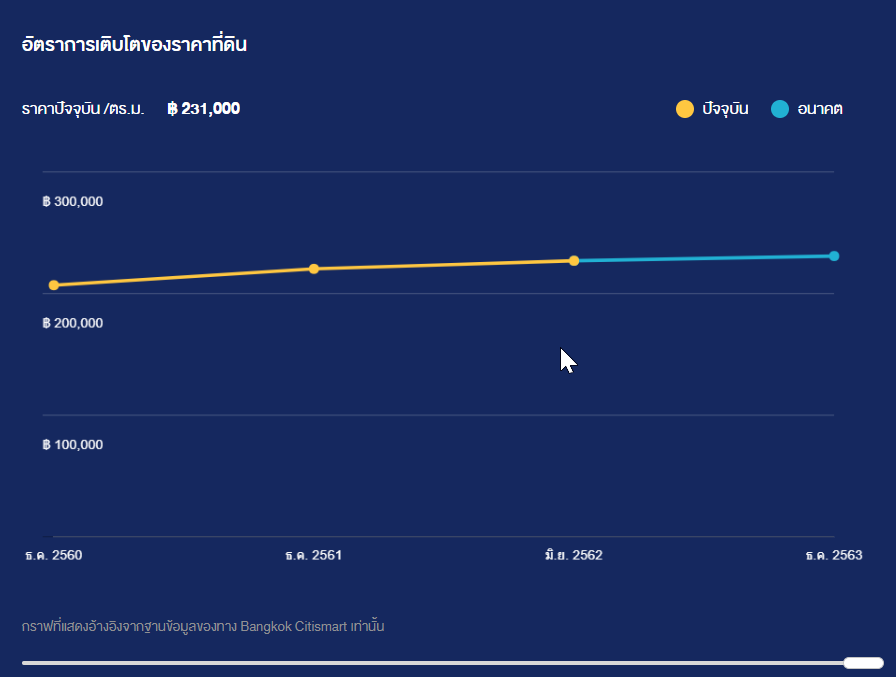This screenshot has height=677, width=896.
Task: Click the ธ.ค. 2561 x-axis label
Action: [313, 555]
